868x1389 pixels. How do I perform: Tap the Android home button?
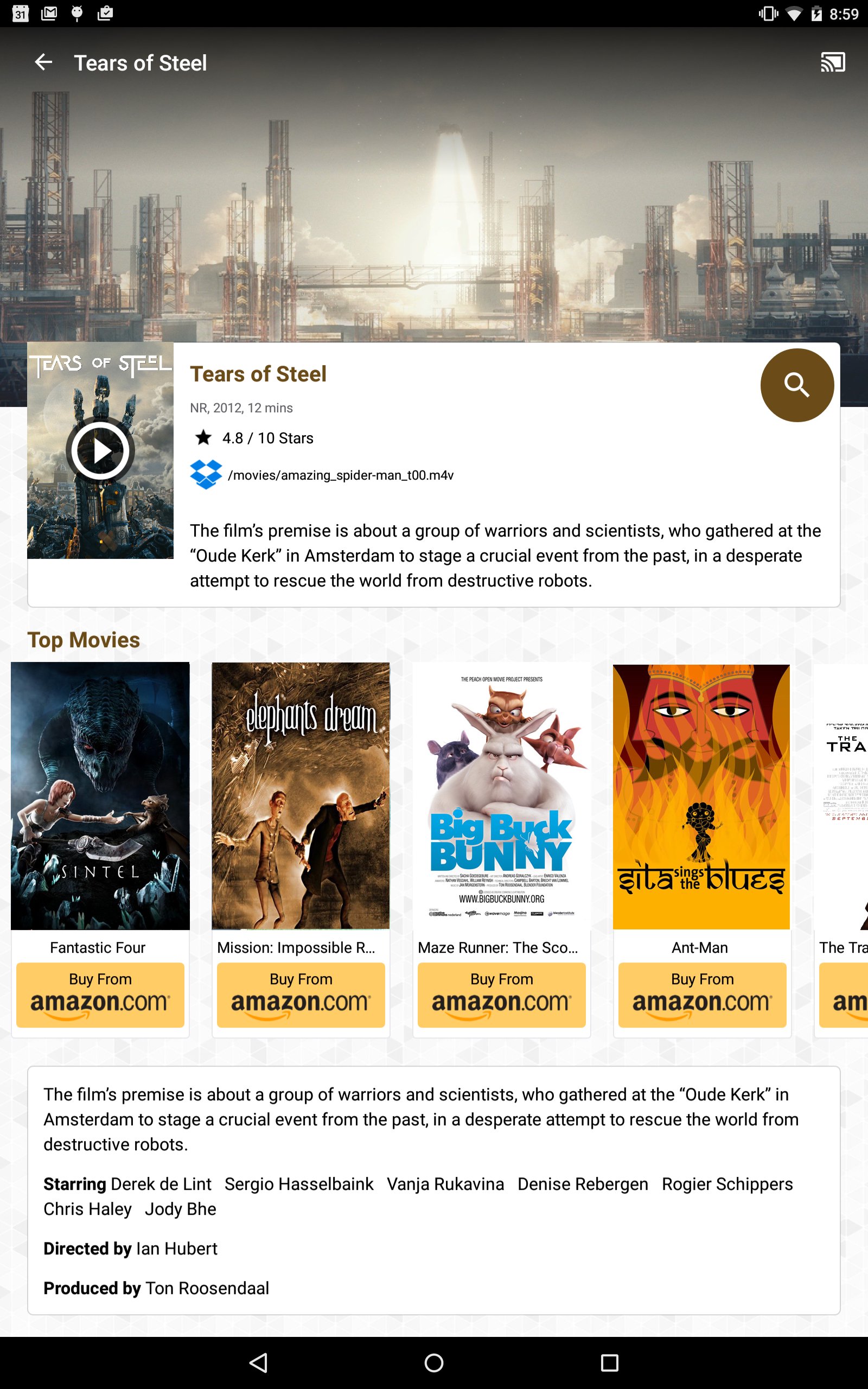[434, 1362]
